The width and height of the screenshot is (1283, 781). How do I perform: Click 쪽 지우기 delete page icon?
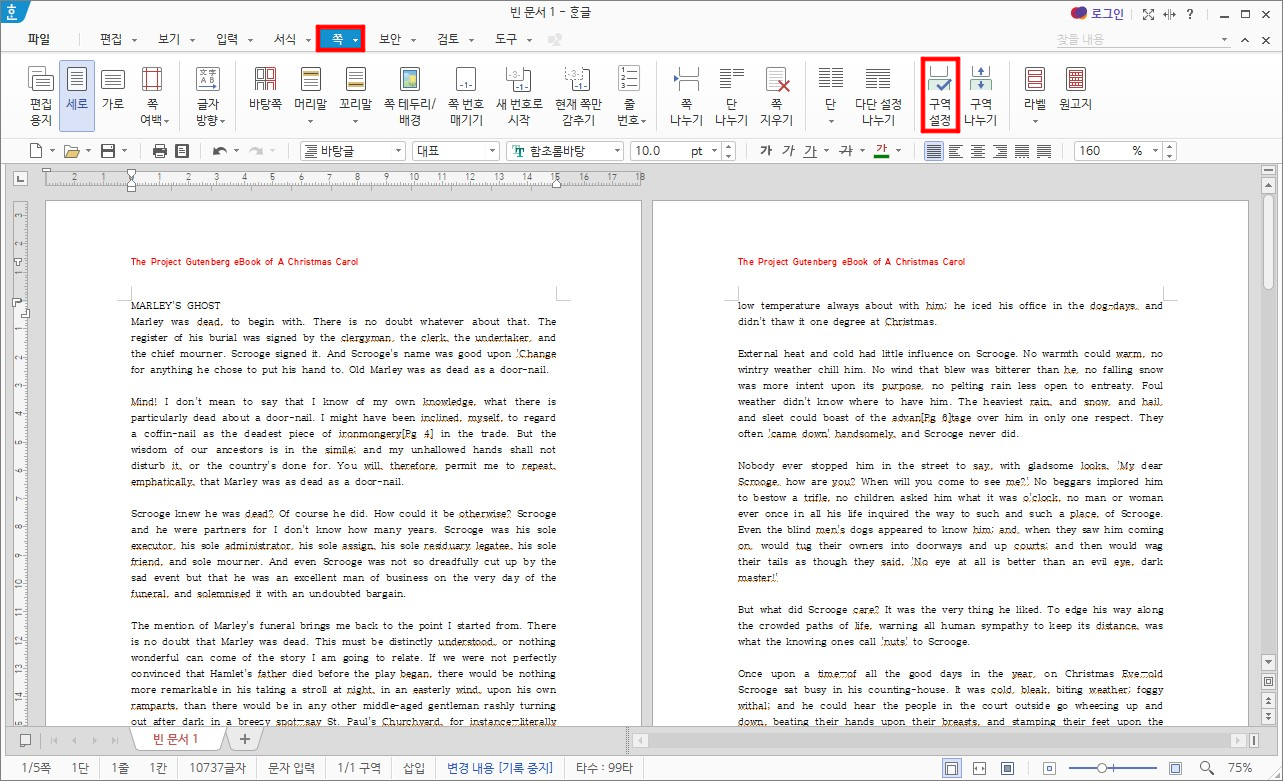point(776,95)
